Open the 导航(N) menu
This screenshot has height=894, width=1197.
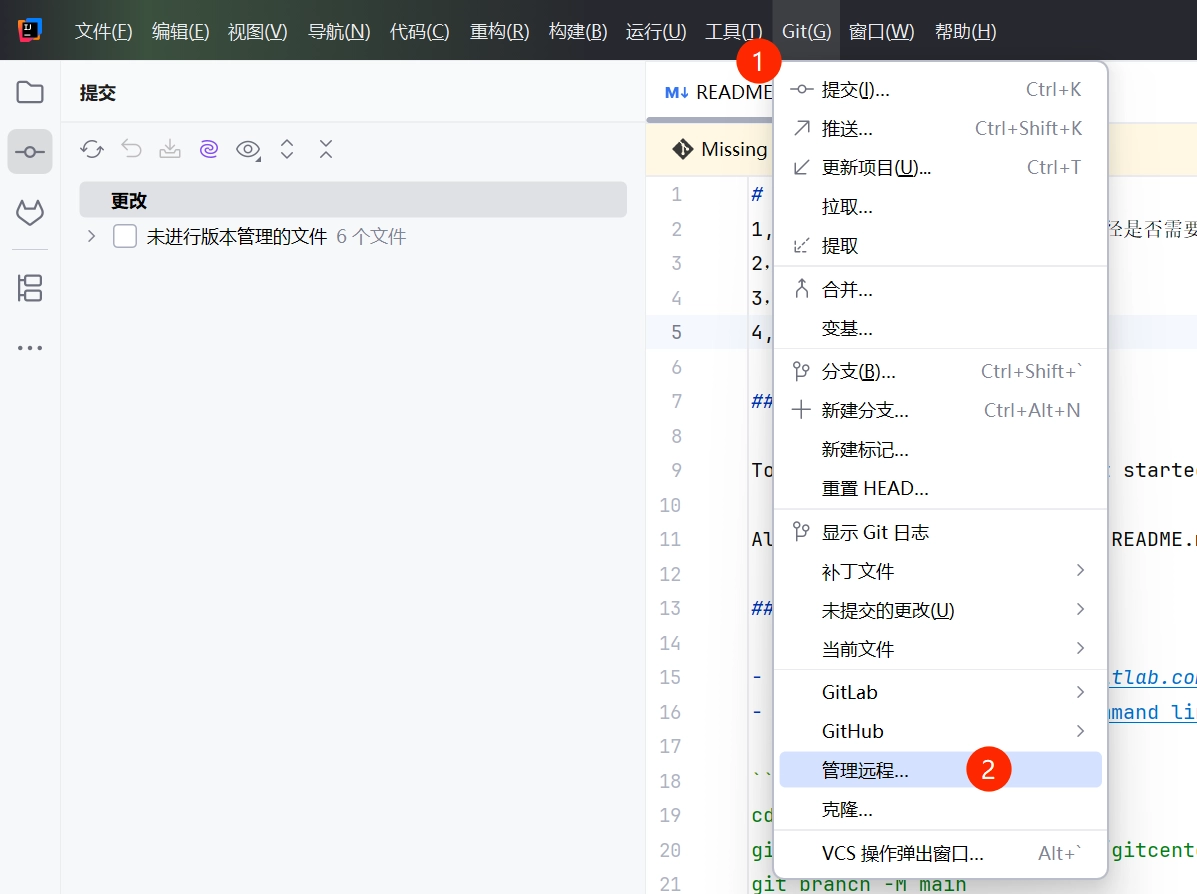tap(339, 31)
